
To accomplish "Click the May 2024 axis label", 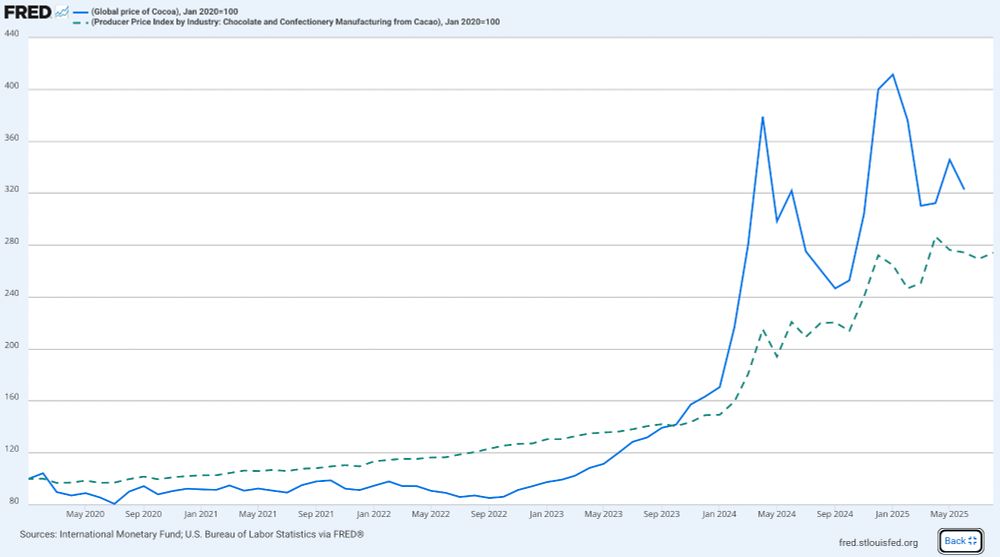I will (776, 514).
